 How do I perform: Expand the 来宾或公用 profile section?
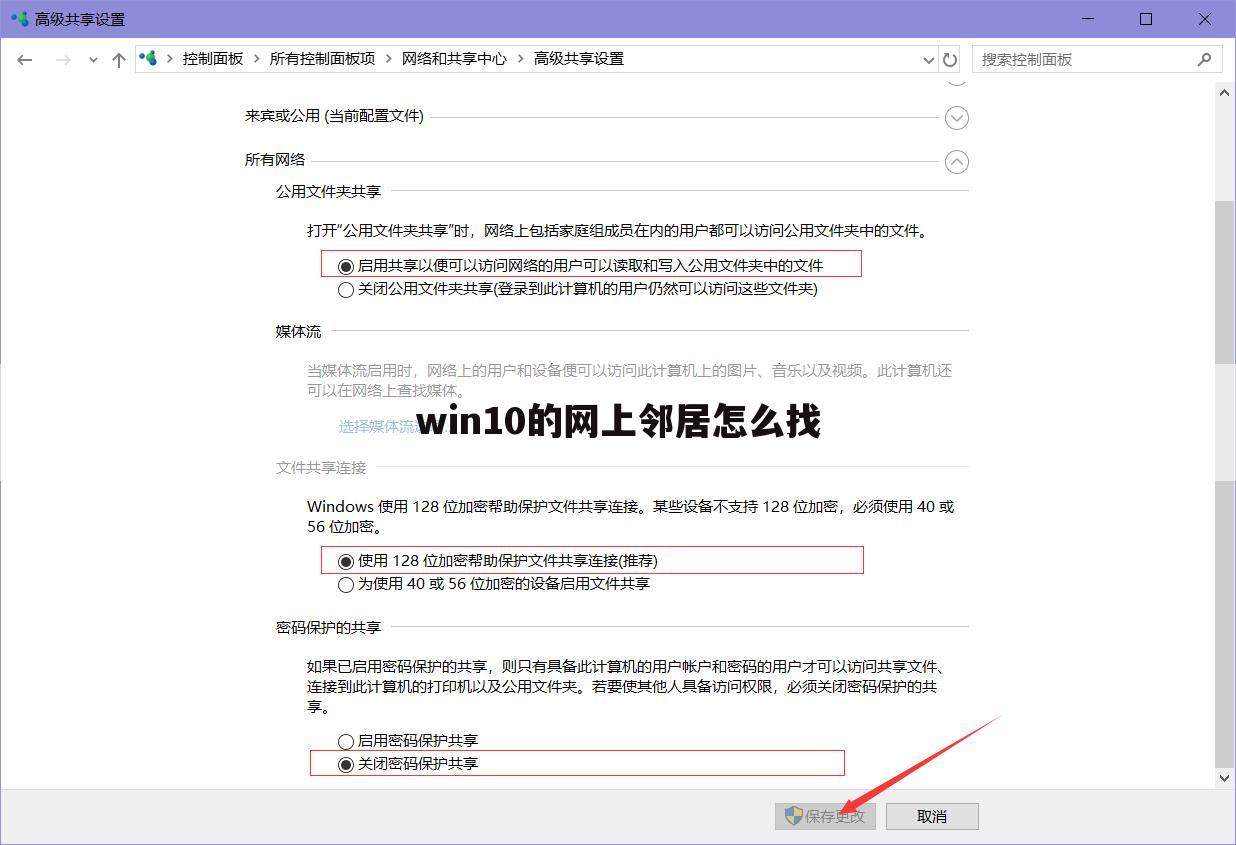coord(957,118)
